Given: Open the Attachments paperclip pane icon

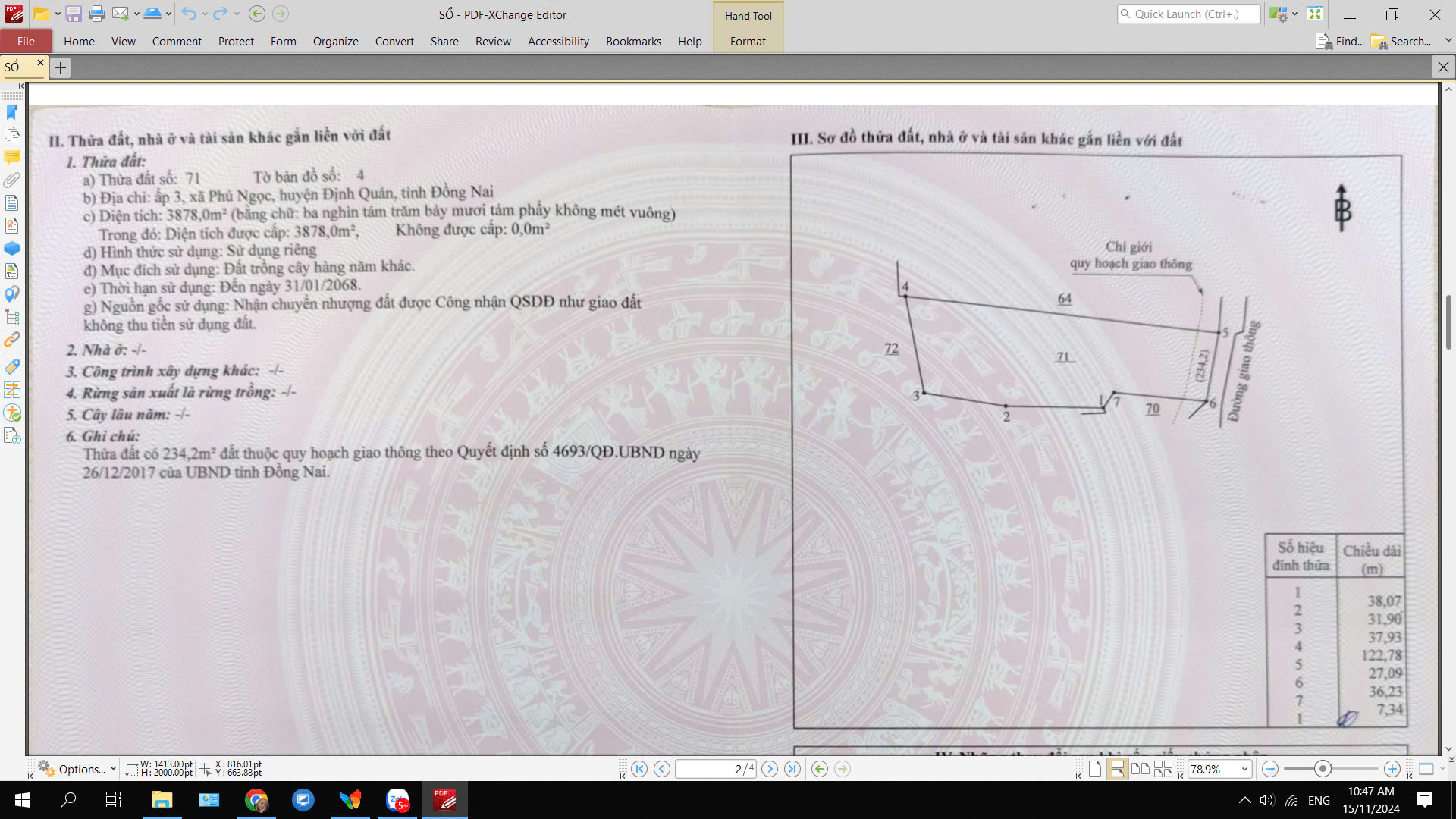Looking at the screenshot, I should pos(12,180).
